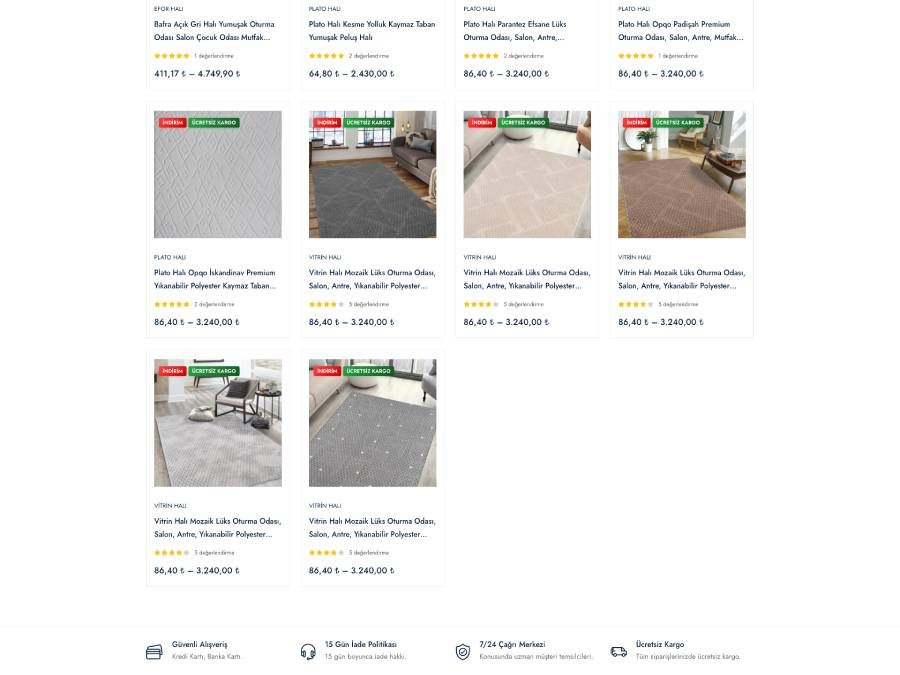Click the shield 7/24 Çağrı Merkezi icon
The height and width of the screenshot is (675, 900).
tap(463, 651)
